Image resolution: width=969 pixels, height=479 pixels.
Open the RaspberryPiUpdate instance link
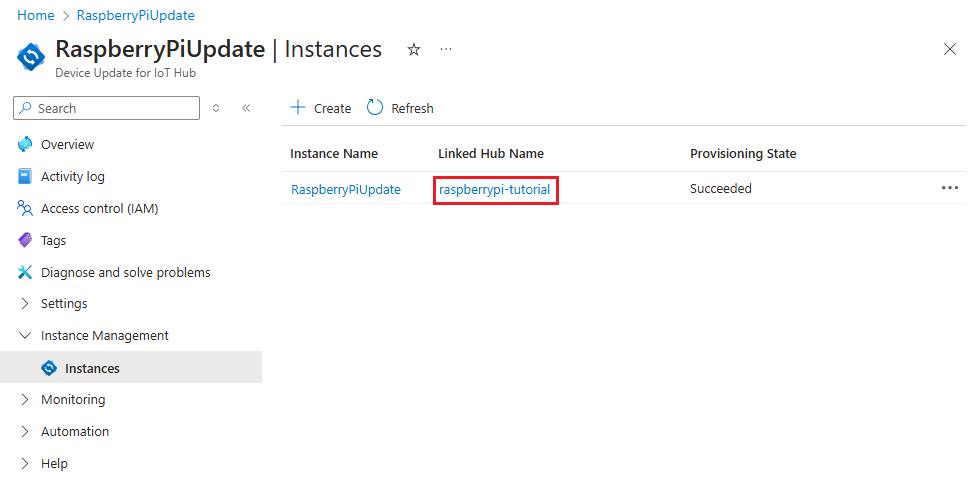tap(346, 189)
